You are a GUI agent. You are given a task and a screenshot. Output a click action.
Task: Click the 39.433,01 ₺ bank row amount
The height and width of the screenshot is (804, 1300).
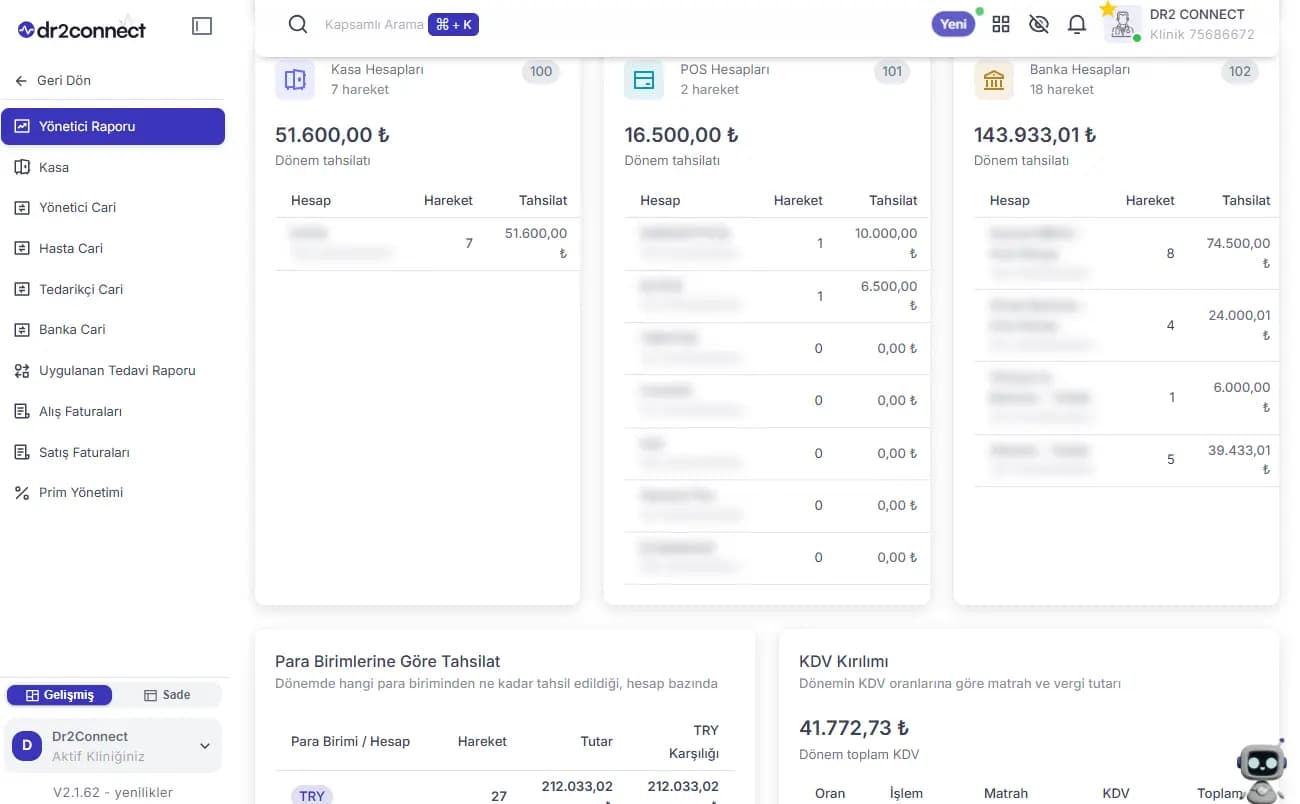point(1238,460)
